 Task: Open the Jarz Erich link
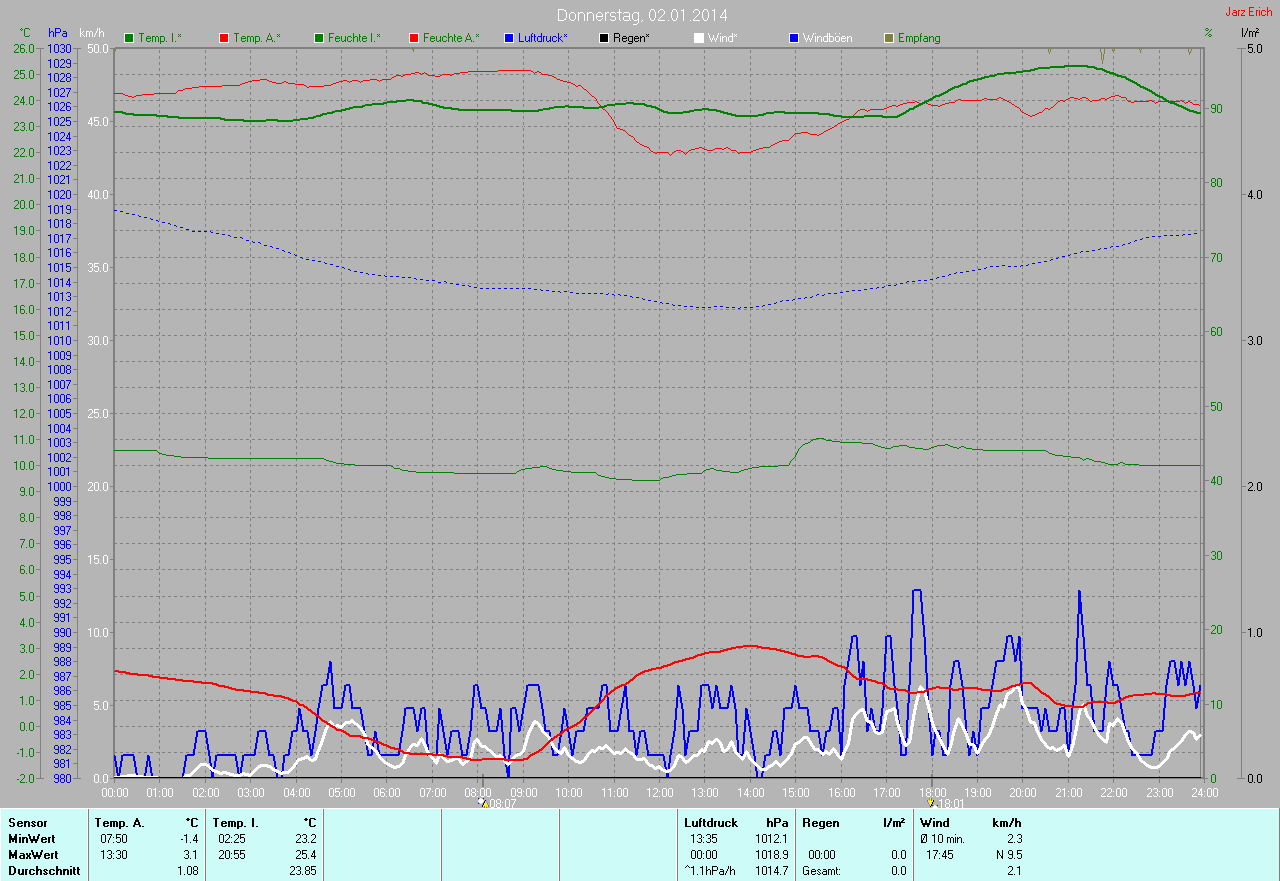click(1248, 12)
